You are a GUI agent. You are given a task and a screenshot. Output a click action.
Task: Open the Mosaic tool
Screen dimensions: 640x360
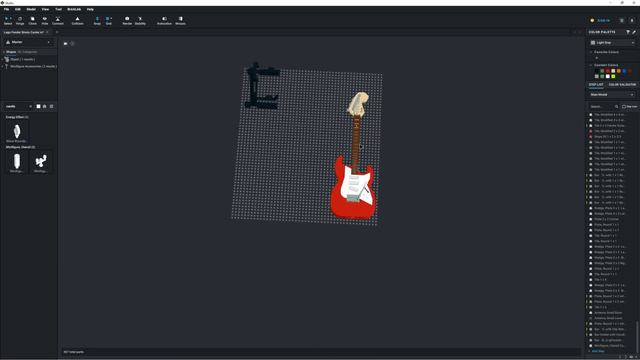point(180,21)
